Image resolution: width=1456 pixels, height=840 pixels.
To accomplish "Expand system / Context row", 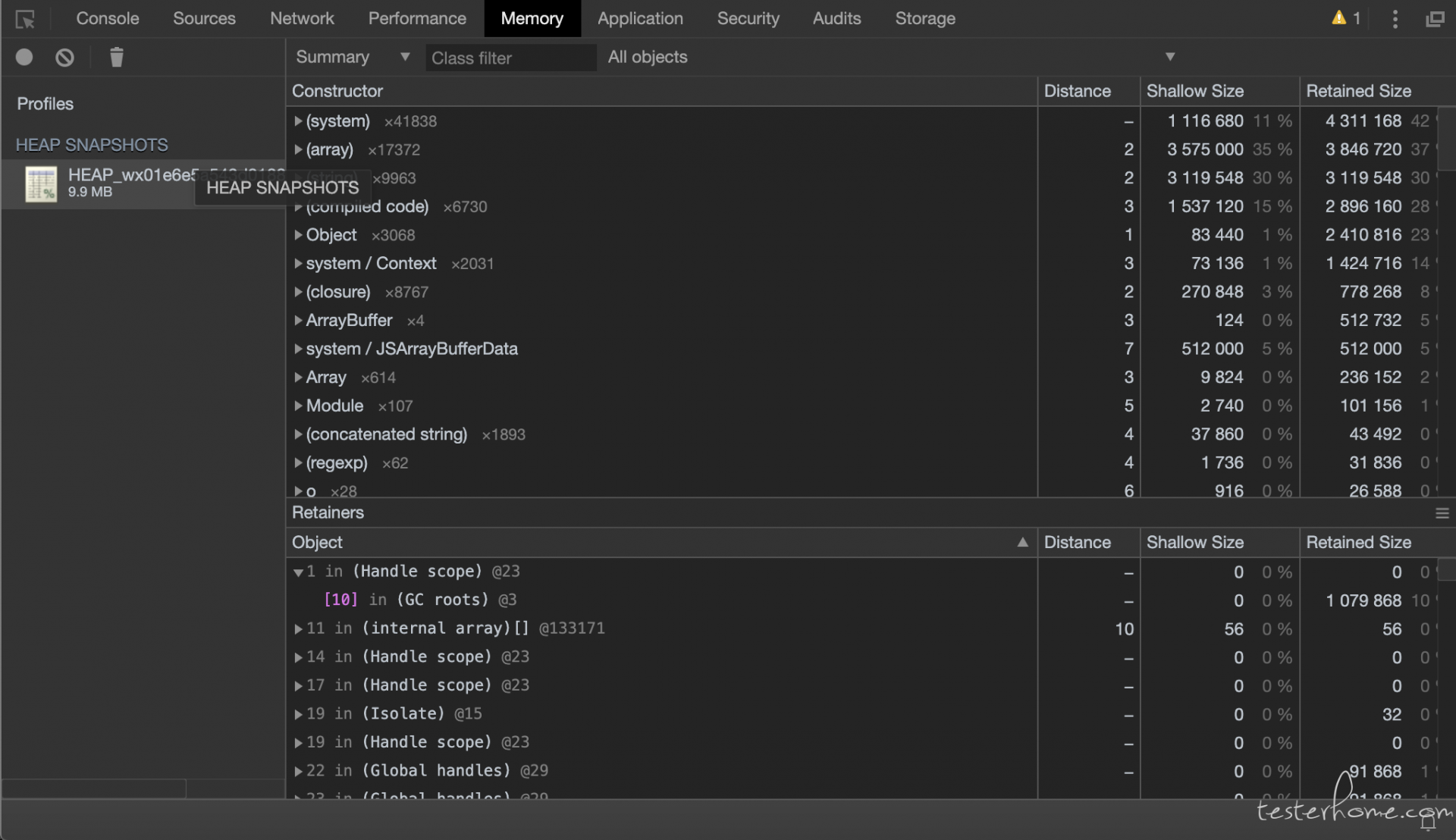I will click(298, 263).
